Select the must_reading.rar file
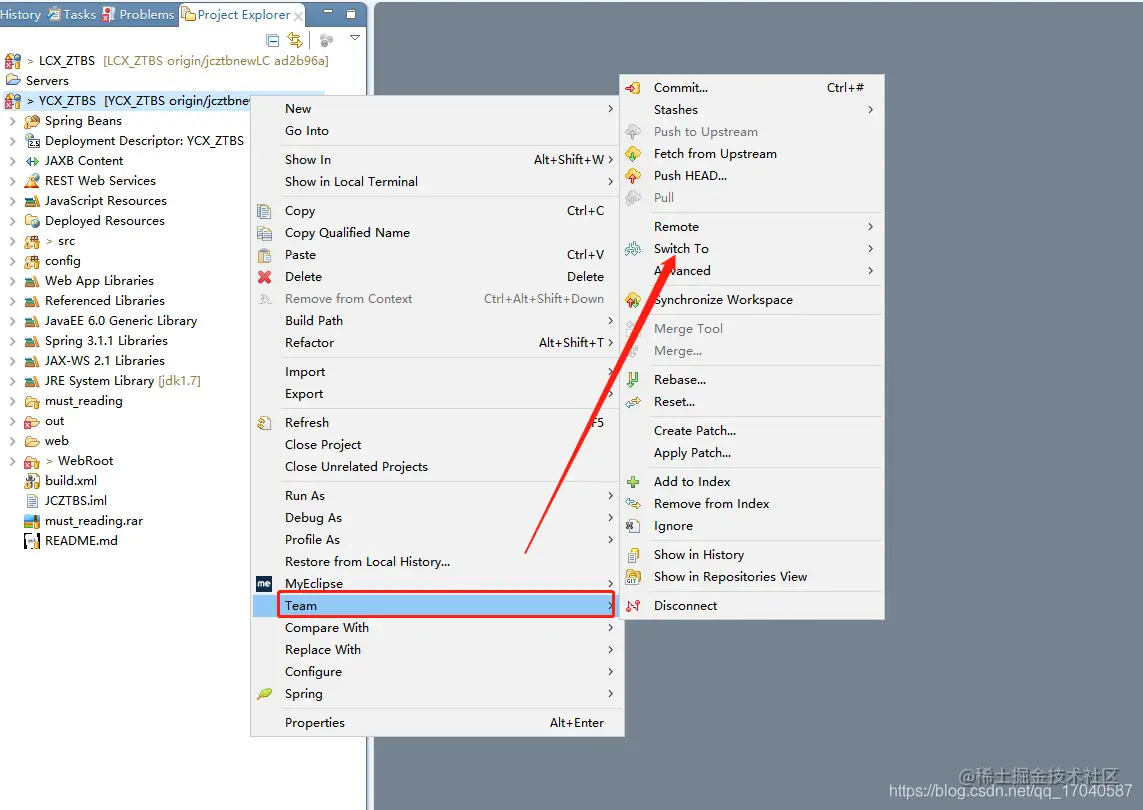Image resolution: width=1143 pixels, height=810 pixels. 94,521
